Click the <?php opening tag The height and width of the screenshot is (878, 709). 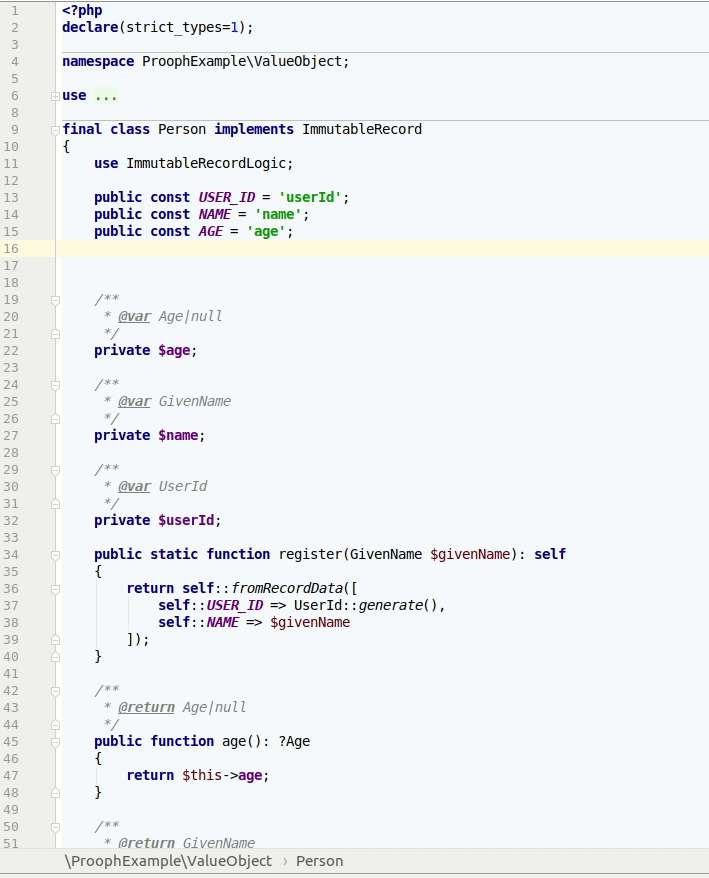(x=82, y=11)
